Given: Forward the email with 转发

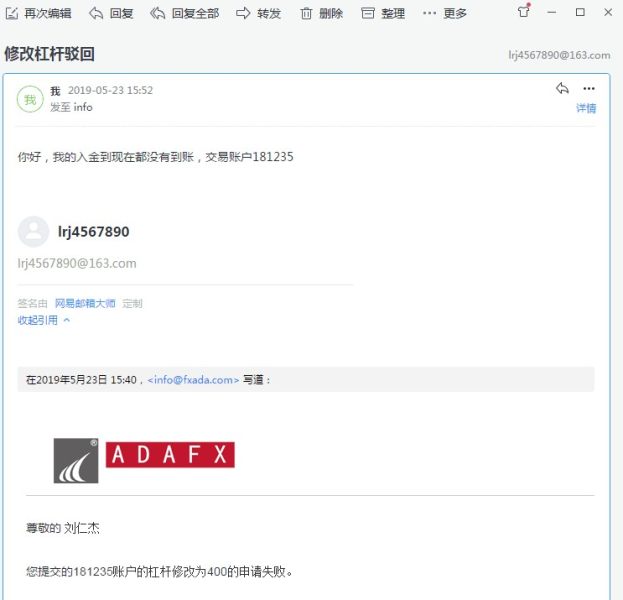Looking at the screenshot, I should click(x=258, y=13).
